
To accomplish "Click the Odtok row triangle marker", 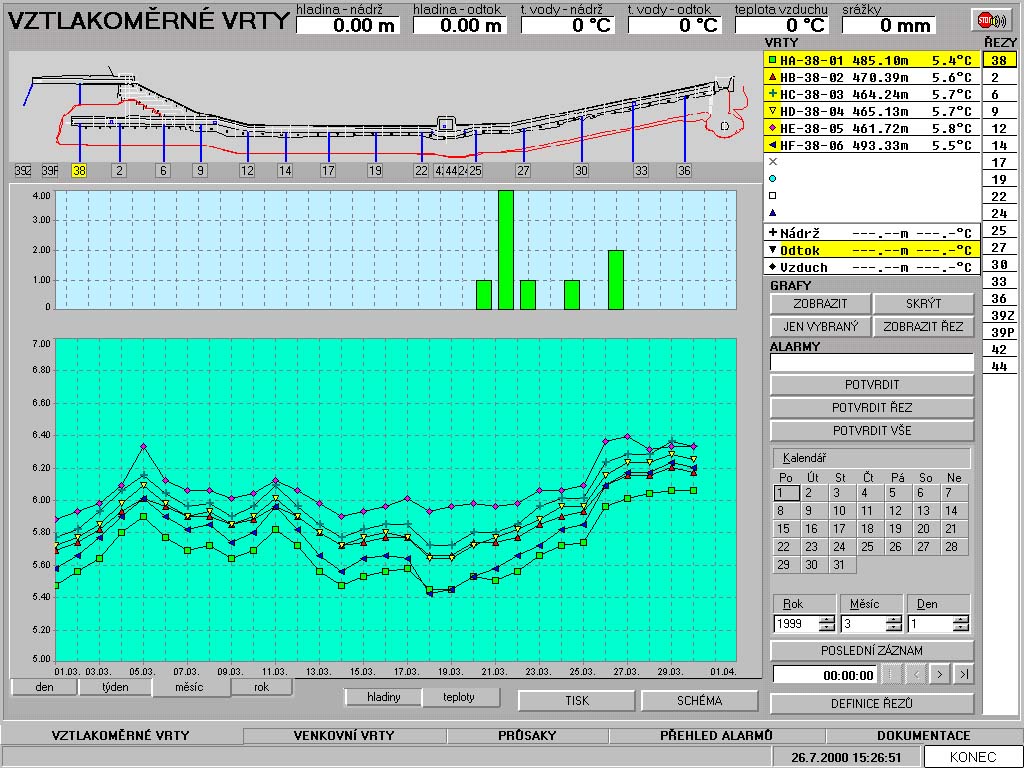I will click(x=772, y=250).
